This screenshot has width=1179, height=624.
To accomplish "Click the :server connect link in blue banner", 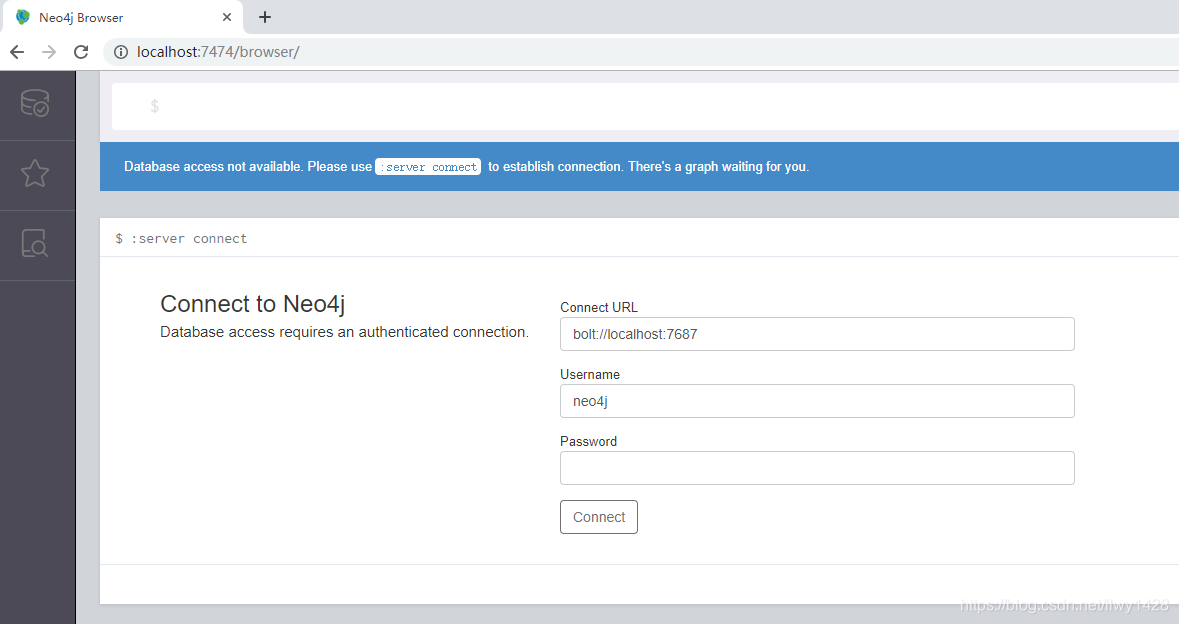I will click(427, 166).
